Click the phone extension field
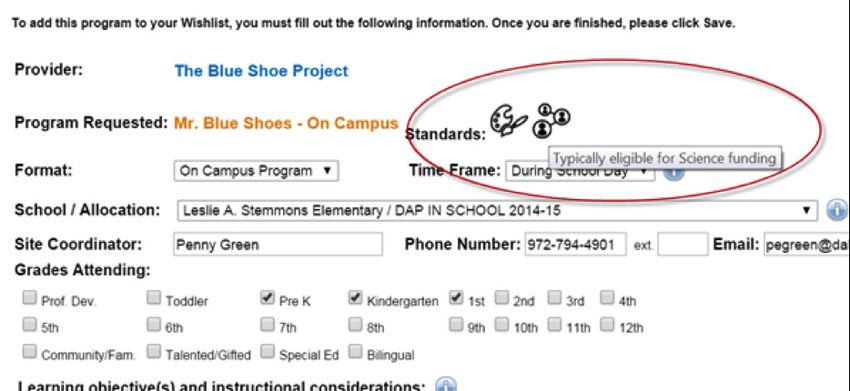The width and height of the screenshot is (850, 391). pos(682,245)
